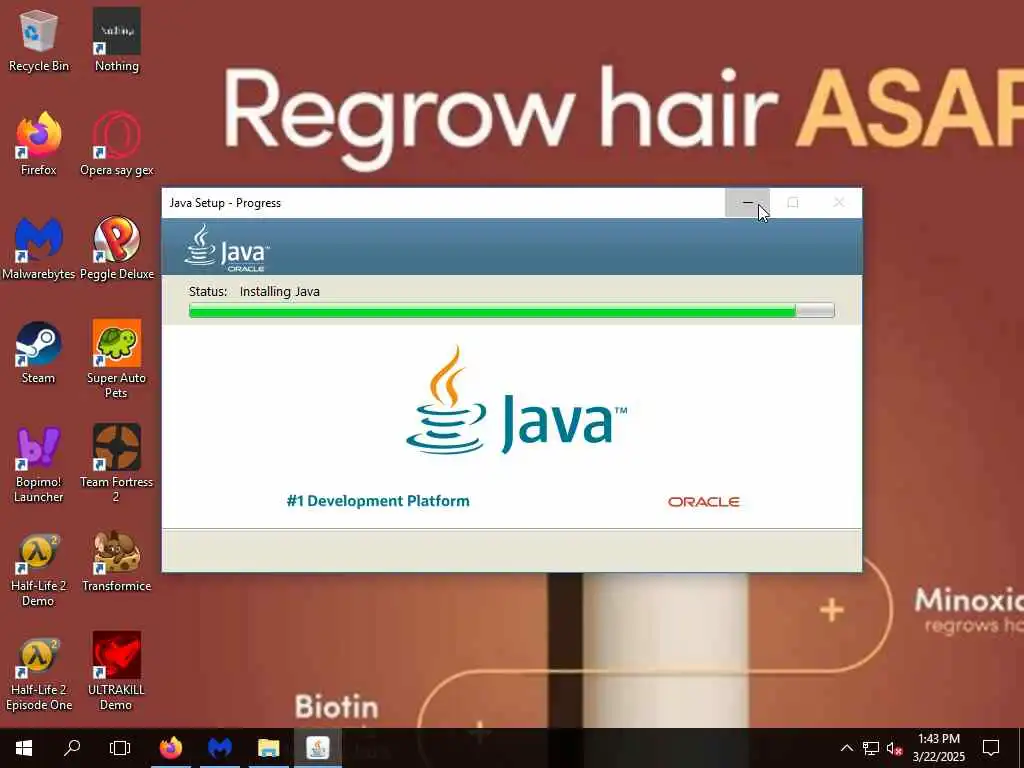Click the '#1 Development Platform' text

tap(378, 501)
